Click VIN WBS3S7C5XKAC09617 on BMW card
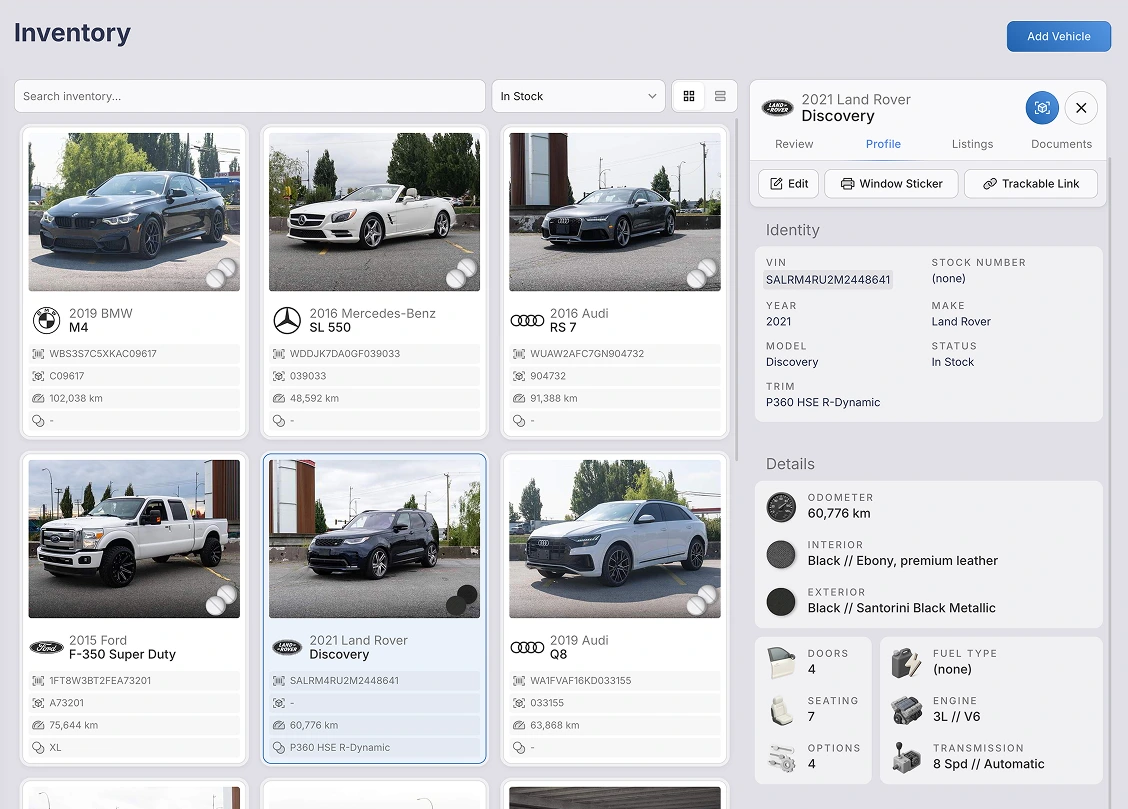The width and height of the screenshot is (1128, 809). pyautogui.click(x=103, y=354)
